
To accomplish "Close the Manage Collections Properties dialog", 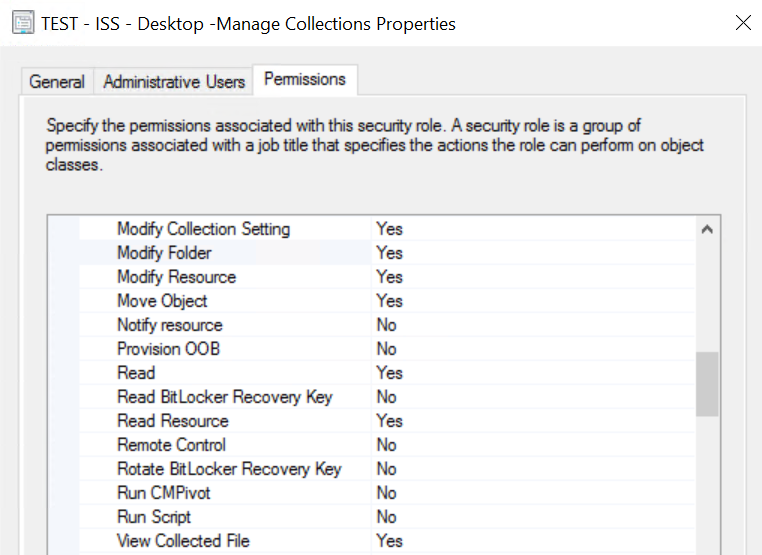I will tap(743, 22).
